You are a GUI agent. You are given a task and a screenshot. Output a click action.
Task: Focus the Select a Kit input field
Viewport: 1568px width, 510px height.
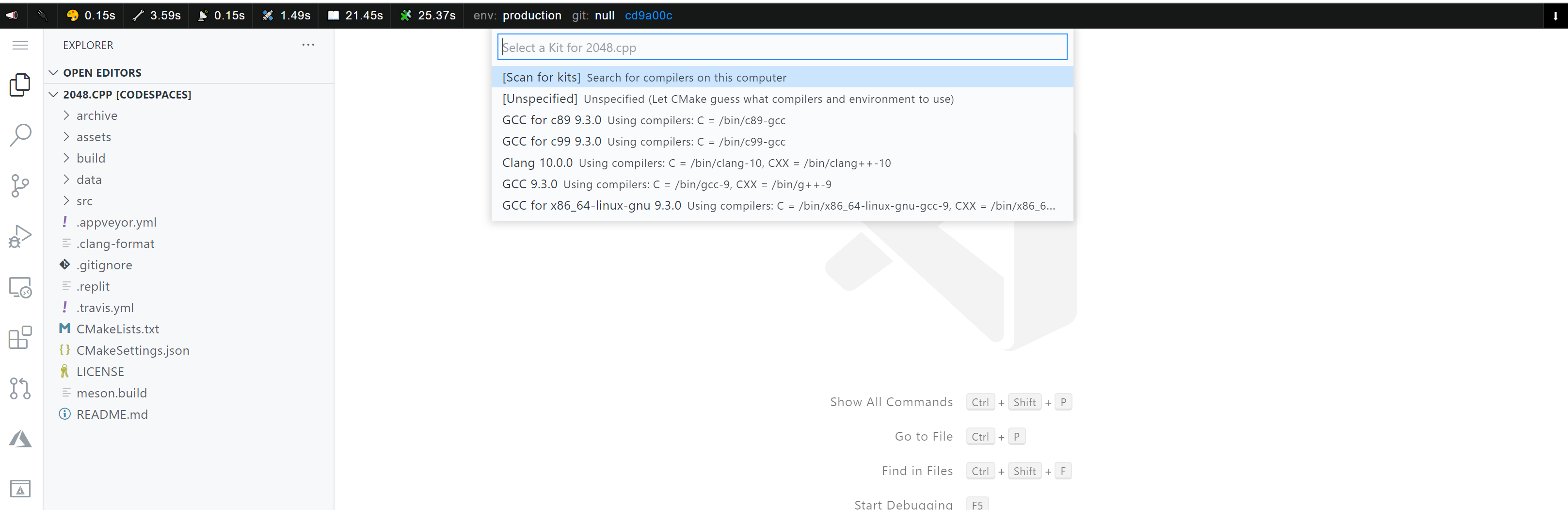point(782,47)
